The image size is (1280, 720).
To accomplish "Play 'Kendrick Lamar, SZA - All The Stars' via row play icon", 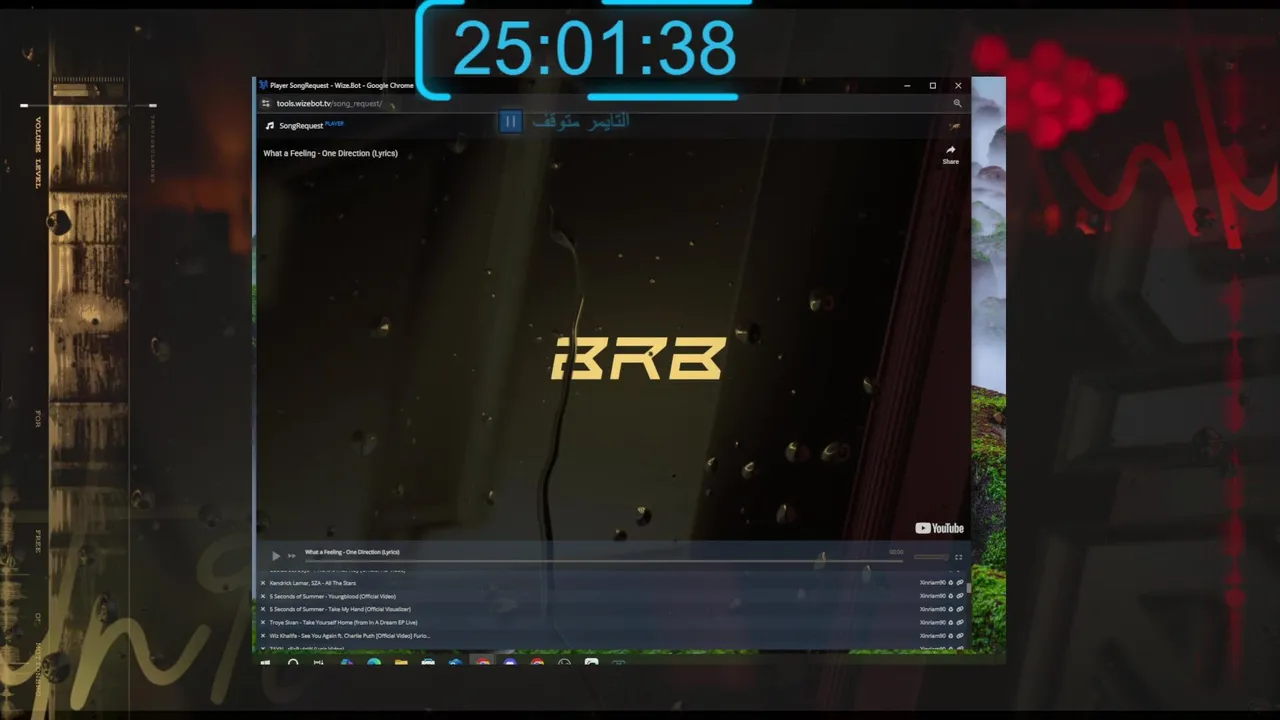I will 951,583.
